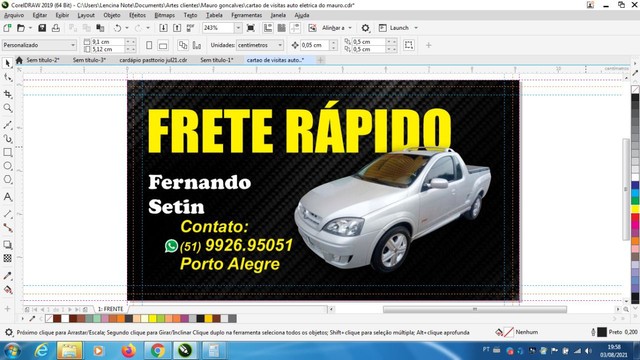Expand the Personalizado page size dropdown
This screenshot has height=360, width=640.
[39, 45]
